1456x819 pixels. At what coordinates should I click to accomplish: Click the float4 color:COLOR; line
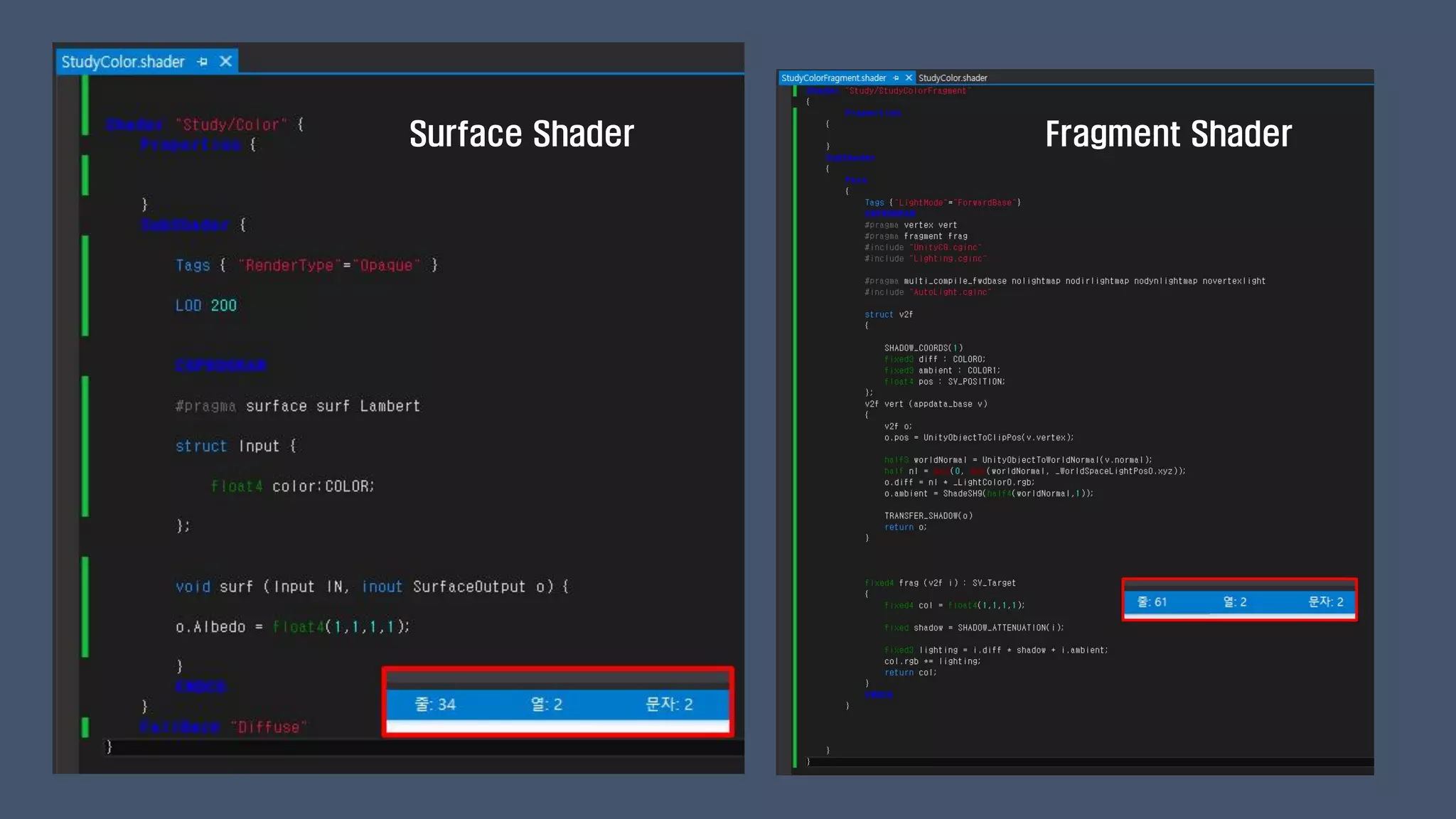point(292,486)
